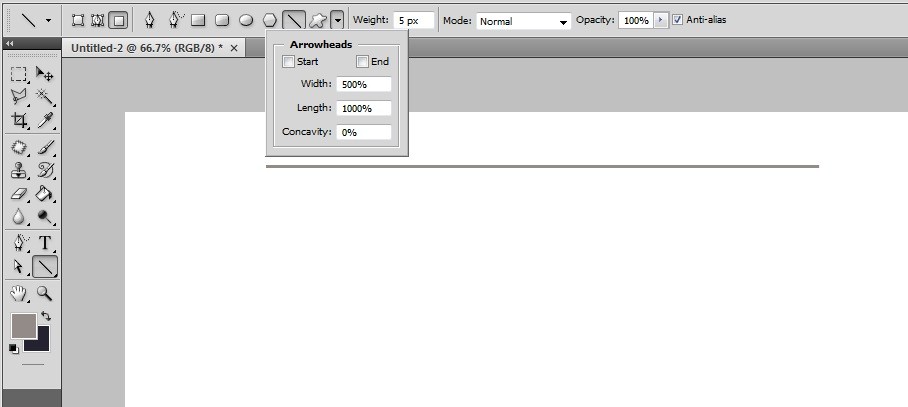This screenshot has height=407, width=908.
Task: Open the Opacity slider popup arrow
Action: click(661, 20)
